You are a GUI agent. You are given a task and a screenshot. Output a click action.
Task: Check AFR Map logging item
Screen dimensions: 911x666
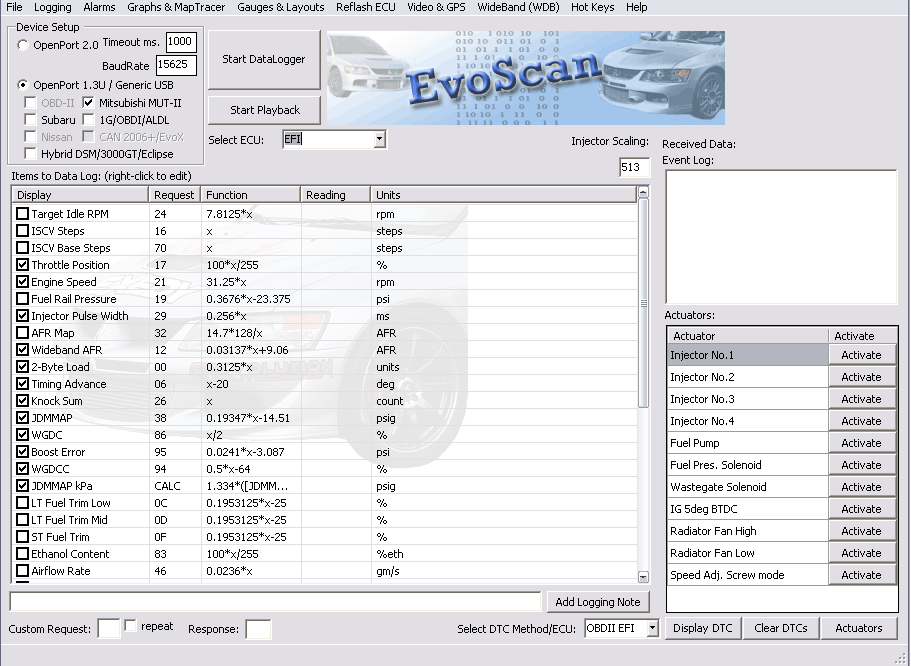pos(23,333)
